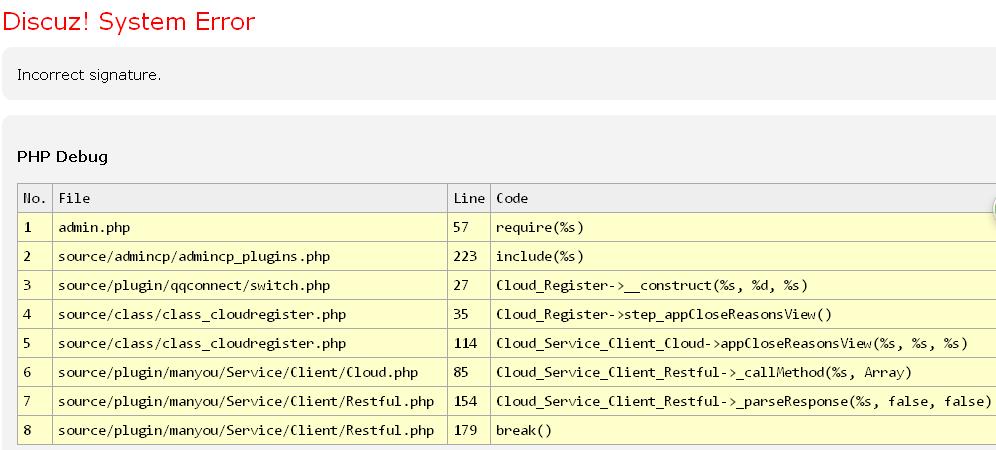This screenshot has height=450, width=996.
Task: Click the break() code cell
Action: click(x=523, y=430)
